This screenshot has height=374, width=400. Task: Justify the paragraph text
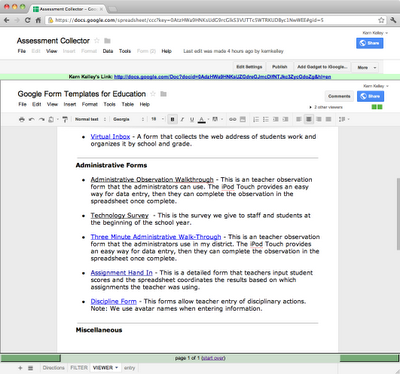(329, 119)
